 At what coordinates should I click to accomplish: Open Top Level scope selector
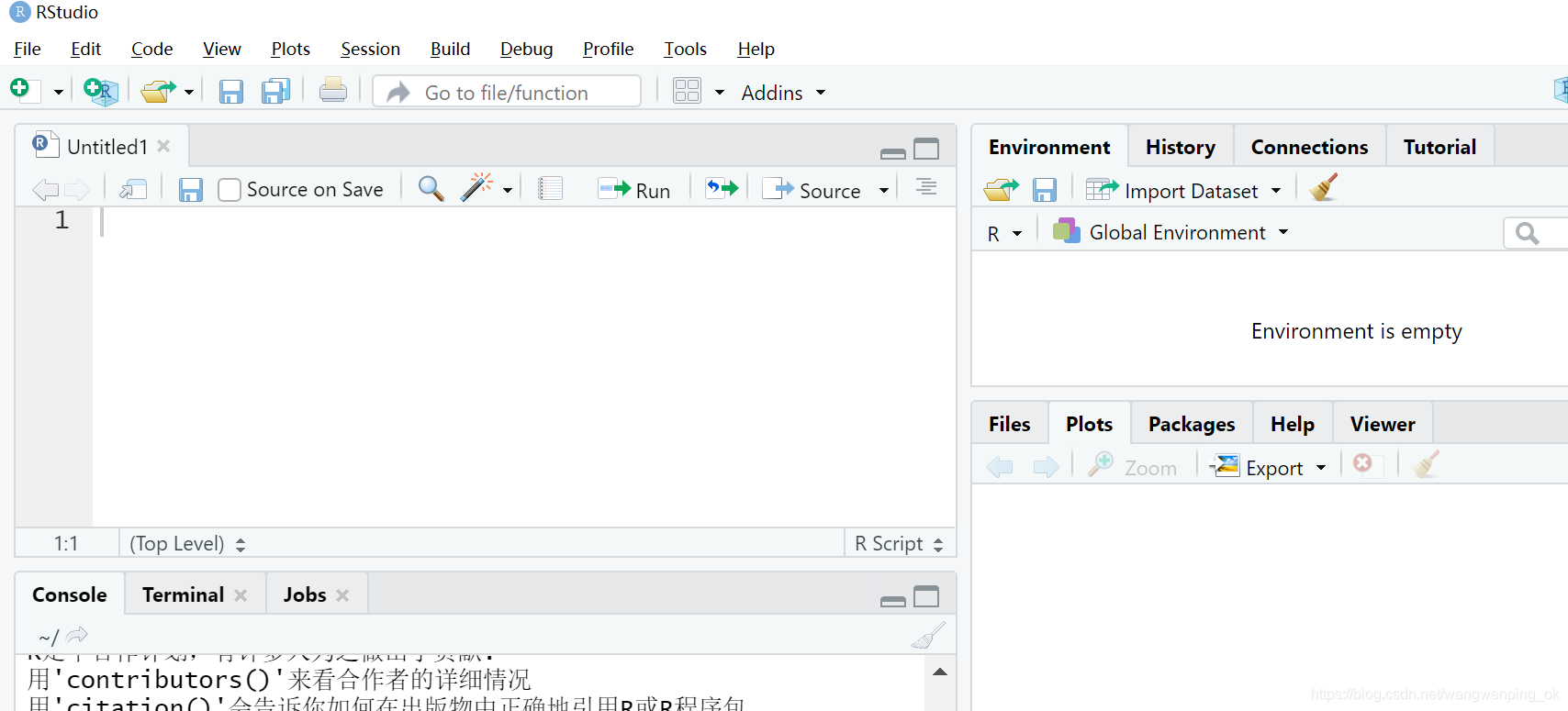pyautogui.click(x=187, y=544)
